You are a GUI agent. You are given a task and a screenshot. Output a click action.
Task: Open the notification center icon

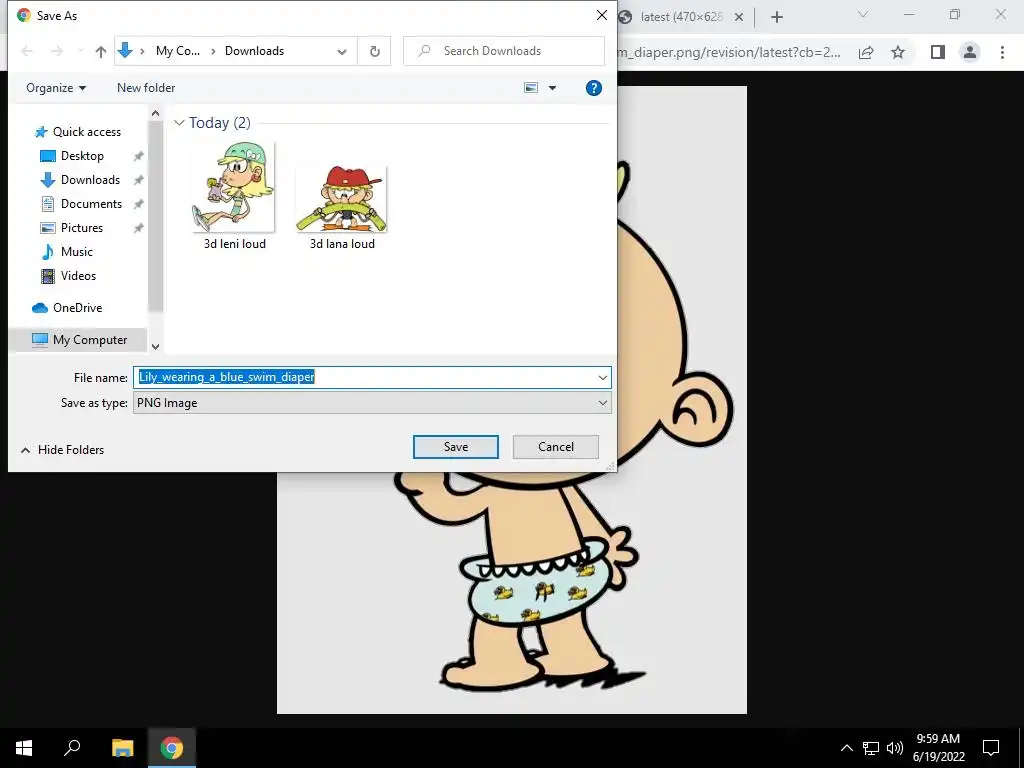click(x=991, y=748)
